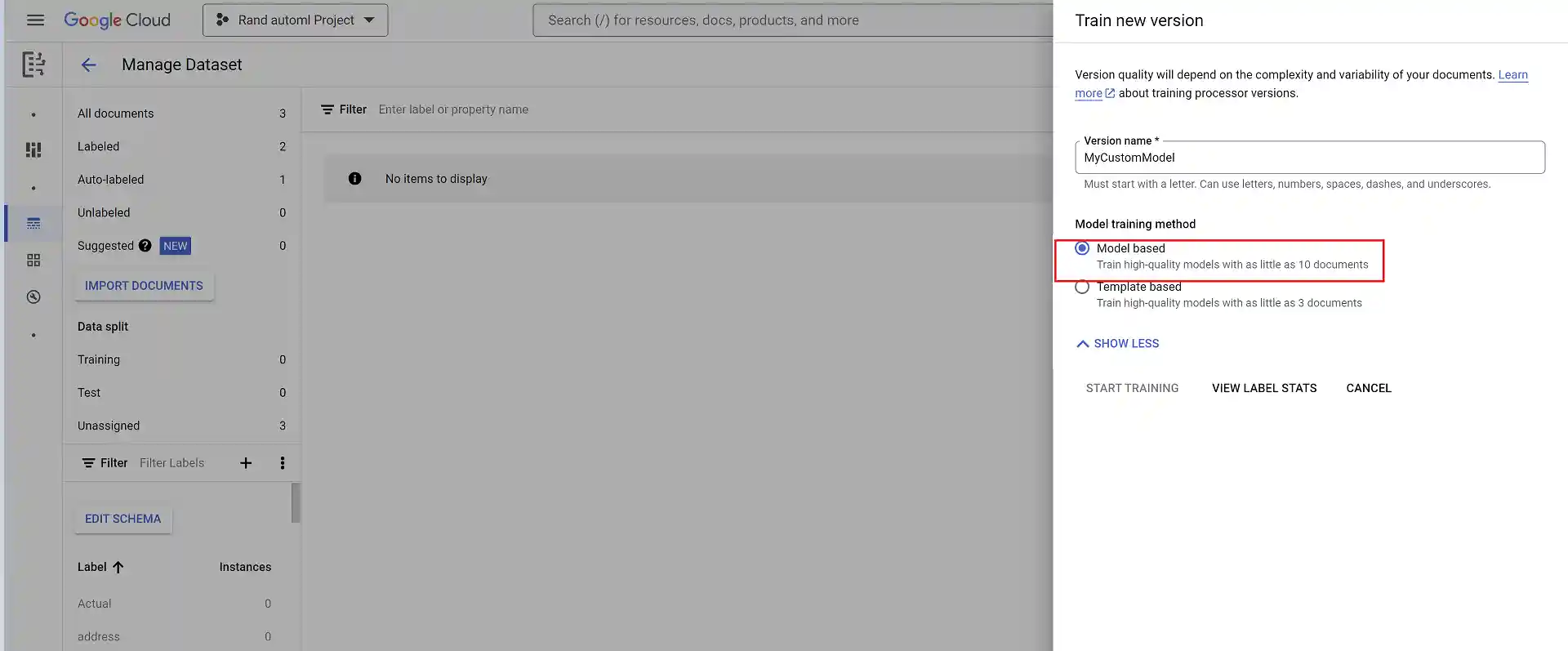Click the Import Documents button
The image size is (1568, 651).
coord(144,286)
